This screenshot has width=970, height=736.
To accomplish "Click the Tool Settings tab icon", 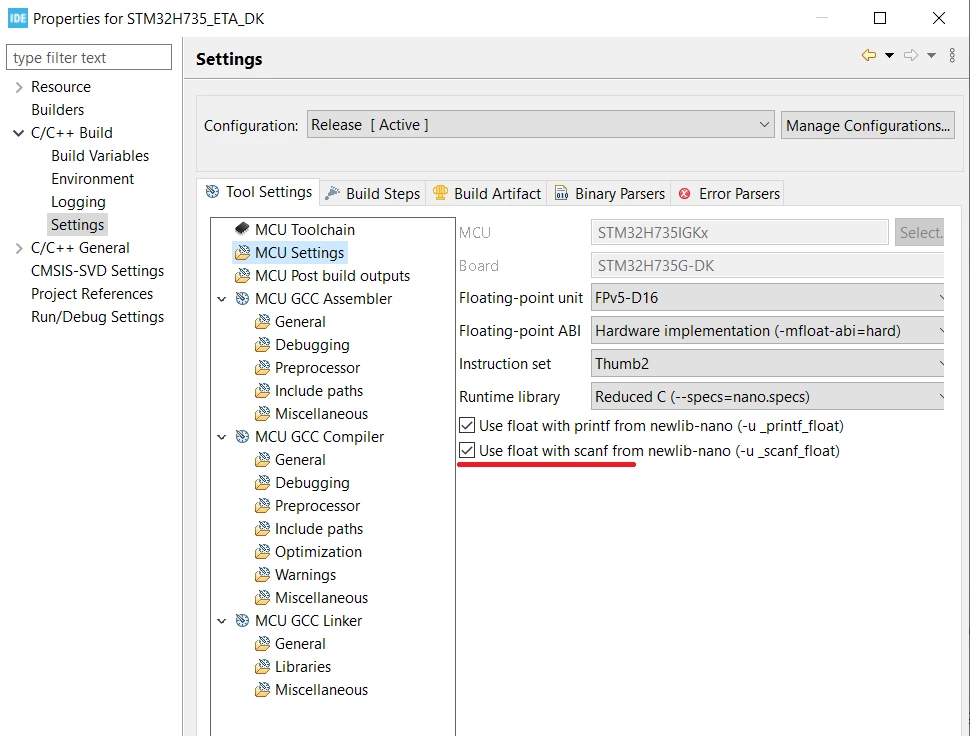I will click(x=212, y=192).
